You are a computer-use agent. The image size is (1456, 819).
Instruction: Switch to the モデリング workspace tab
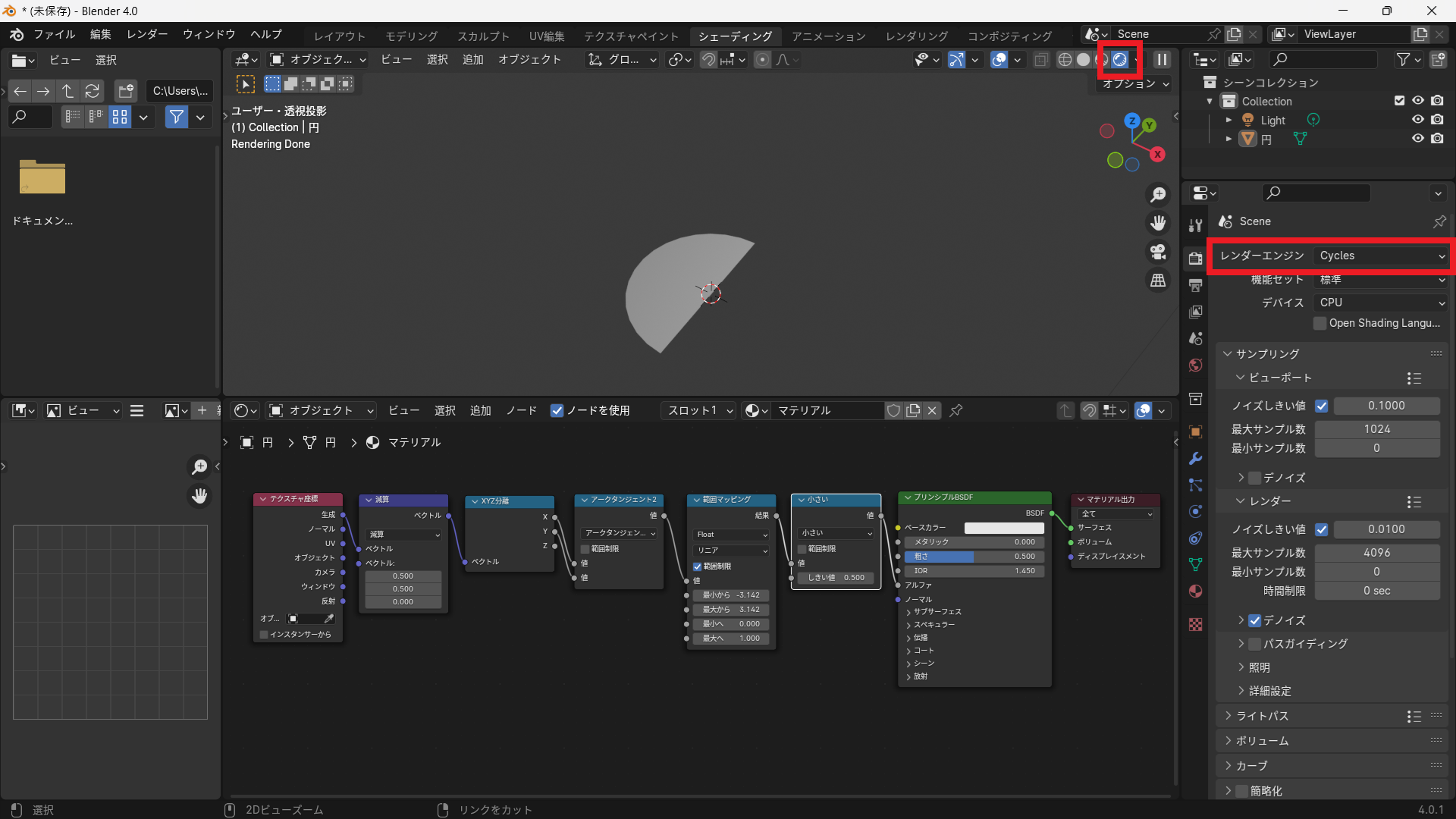point(411,36)
